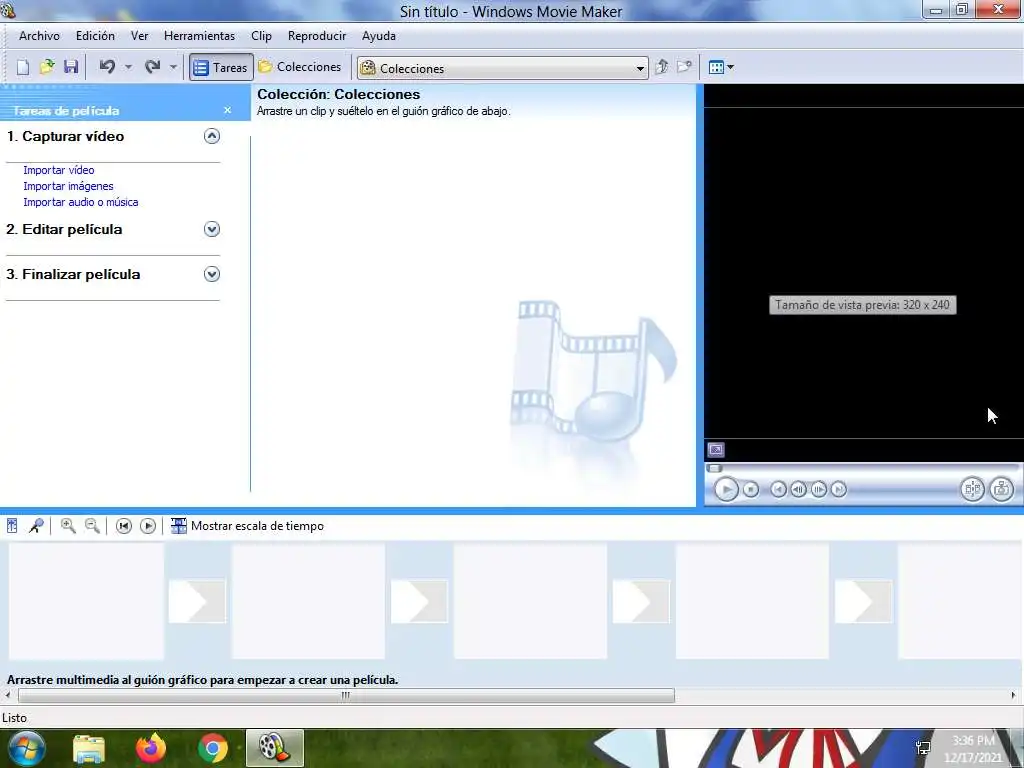Go back to the previous clip in monitor
This screenshot has height=768, width=1024.
tap(778, 490)
